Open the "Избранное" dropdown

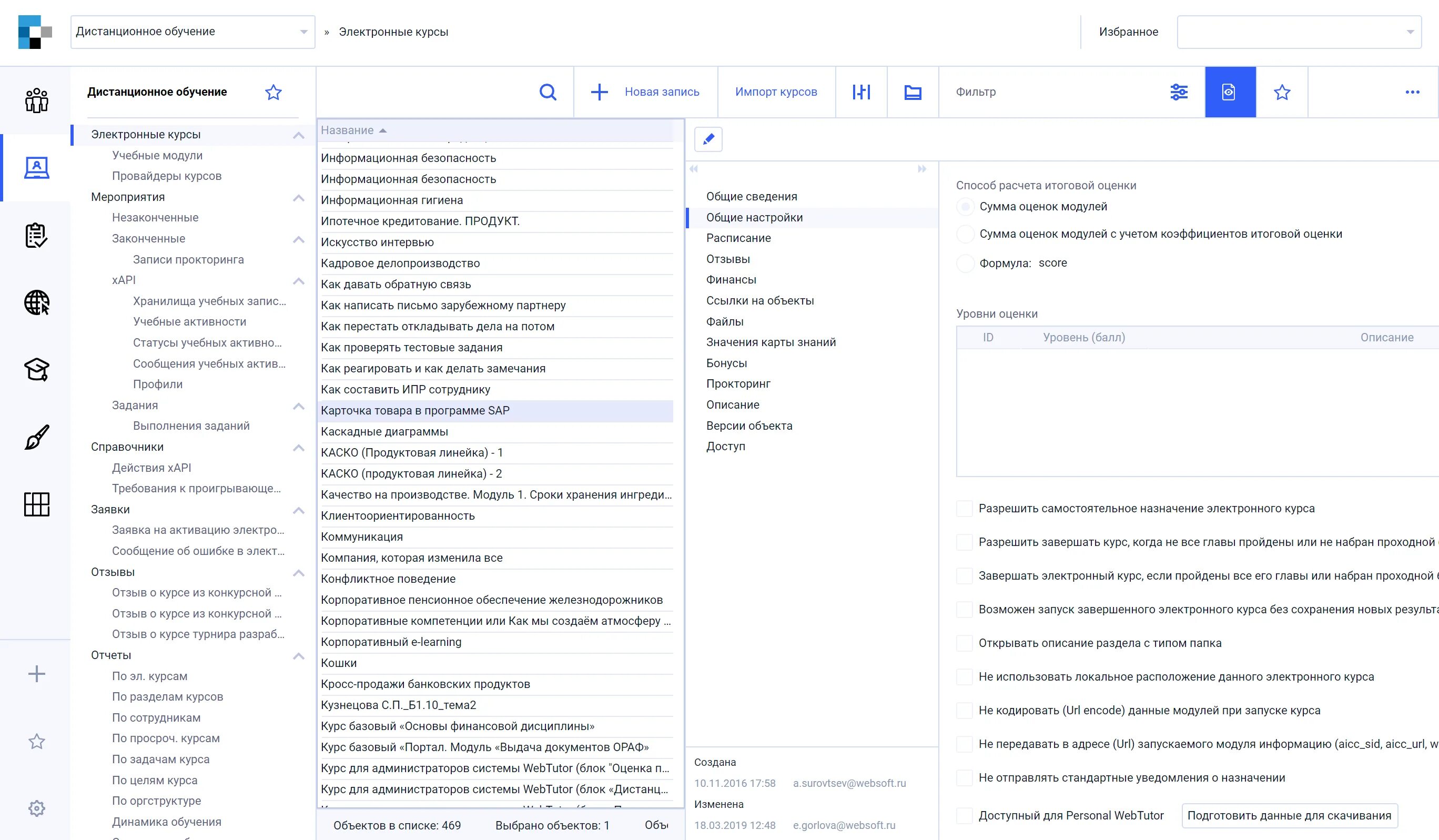[x=1299, y=32]
